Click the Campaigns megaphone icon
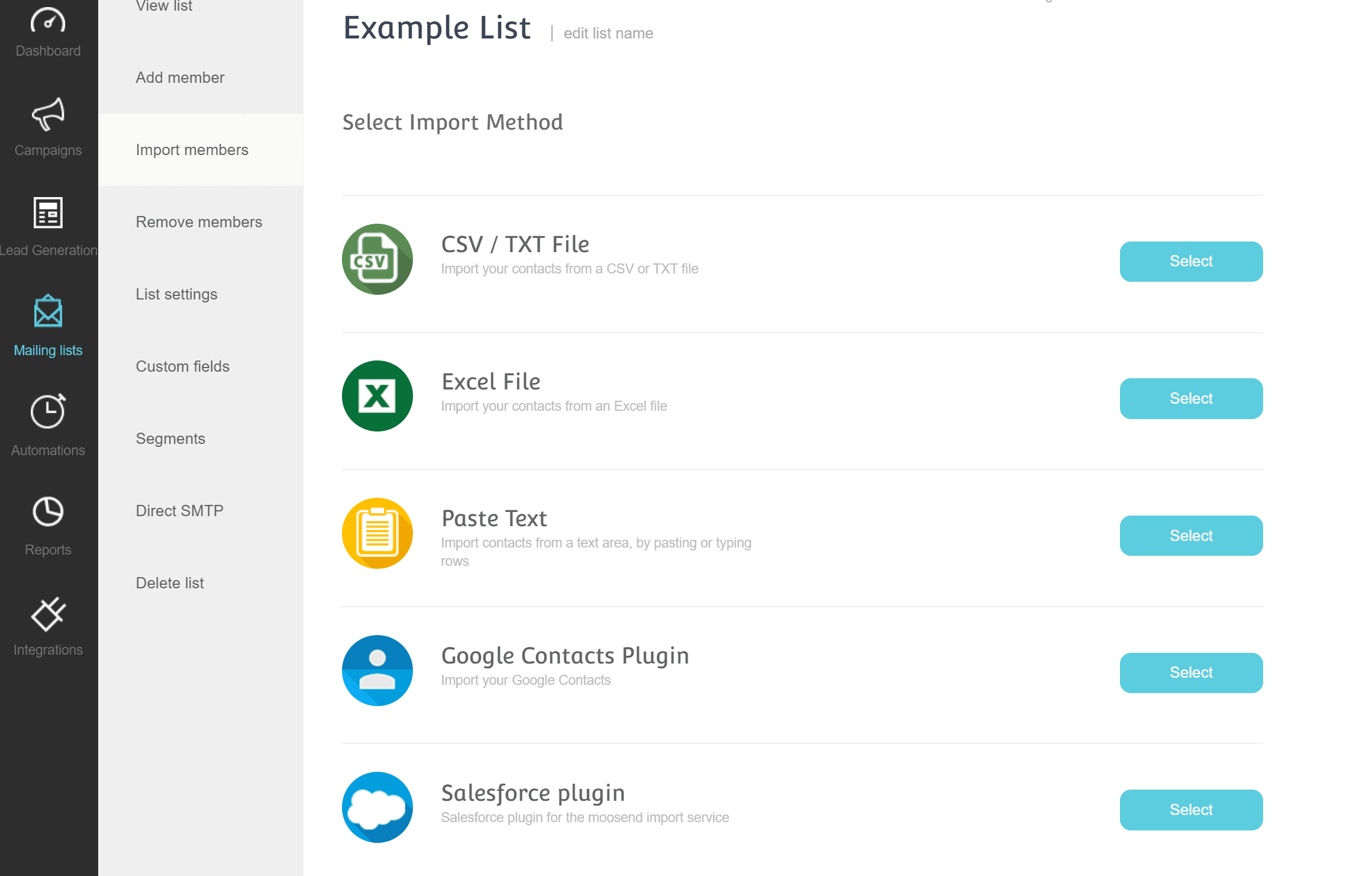Screen dimensions: 1372x876 click(x=48, y=114)
